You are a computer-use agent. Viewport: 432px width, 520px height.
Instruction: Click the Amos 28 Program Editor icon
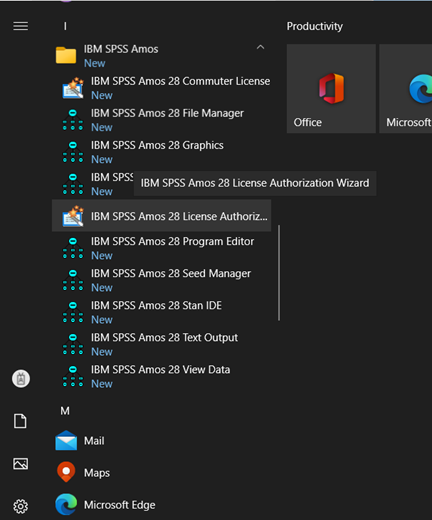pos(73,248)
